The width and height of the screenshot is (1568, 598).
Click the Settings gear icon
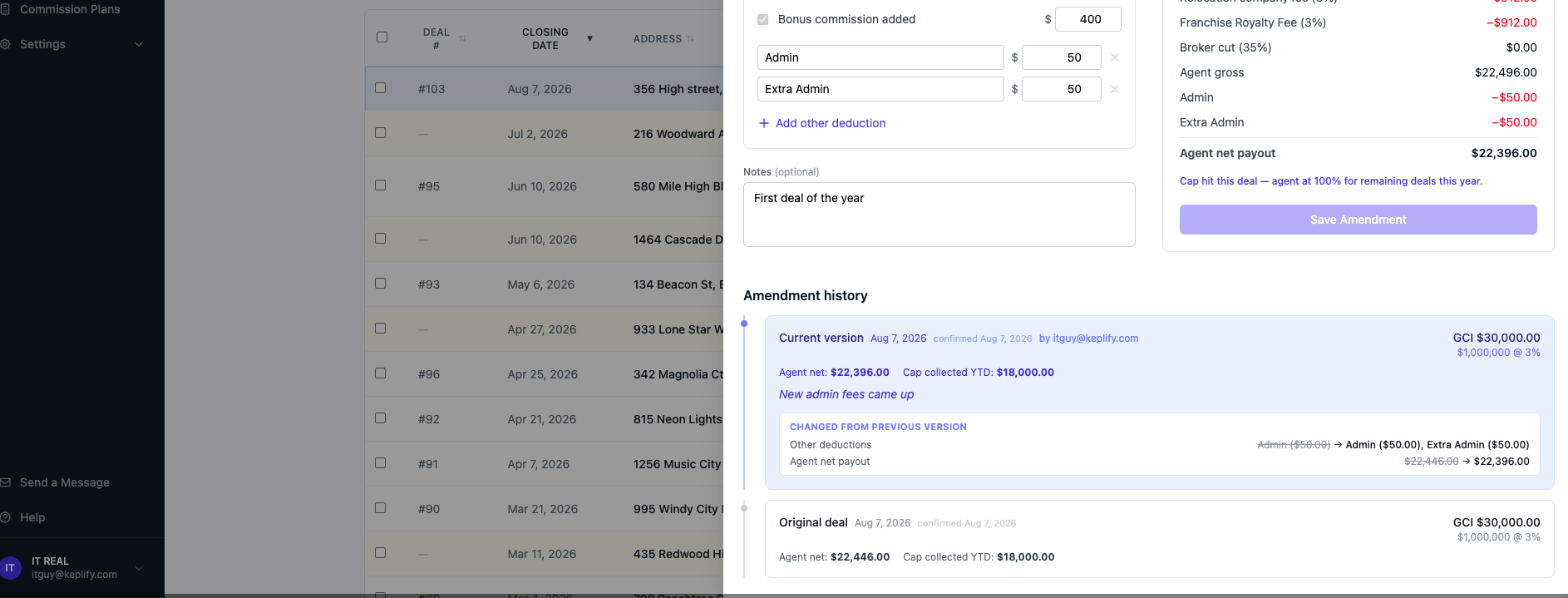[5, 44]
